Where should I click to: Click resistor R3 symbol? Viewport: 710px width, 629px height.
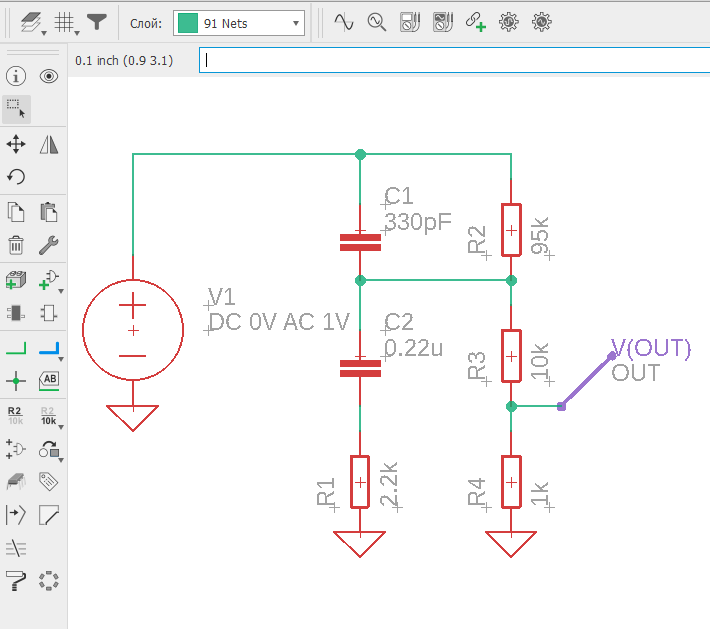(x=511, y=356)
